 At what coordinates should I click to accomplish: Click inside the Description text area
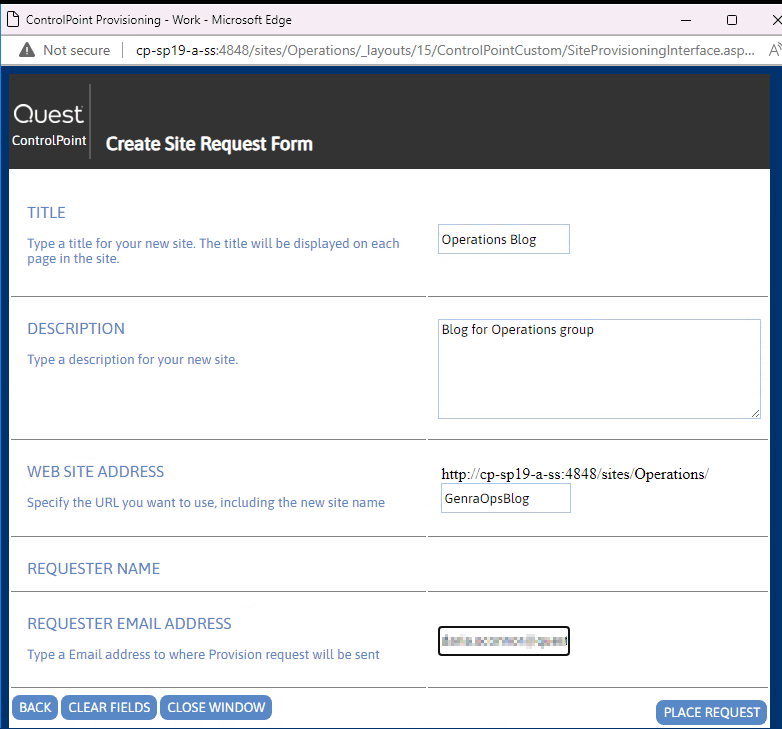coord(598,368)
